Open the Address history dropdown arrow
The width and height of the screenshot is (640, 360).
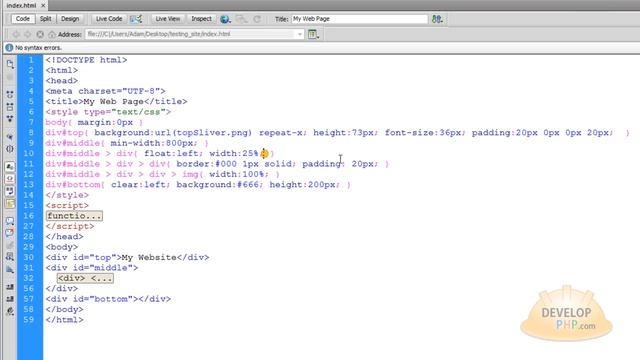[x=300, y=34]
